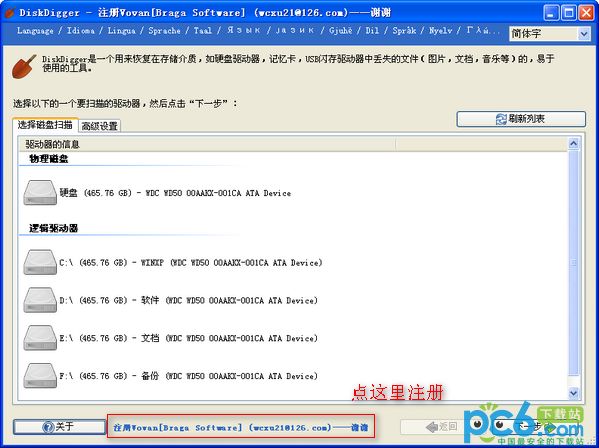Click the registration link 注册Vovan[Braga Software]
599x448 pixels.
(x=241, y=427)
